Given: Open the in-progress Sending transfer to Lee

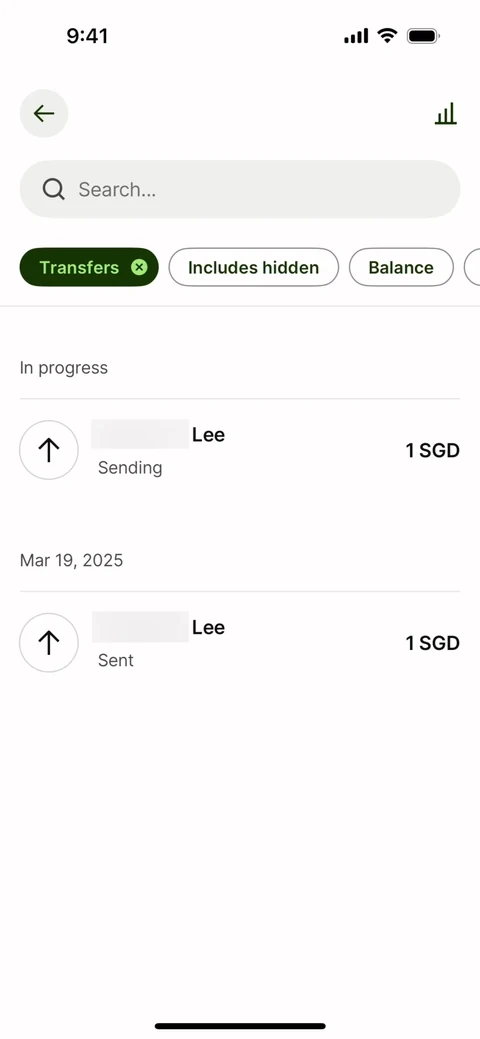Looking at the screenshot, I should tap(240, 450).
